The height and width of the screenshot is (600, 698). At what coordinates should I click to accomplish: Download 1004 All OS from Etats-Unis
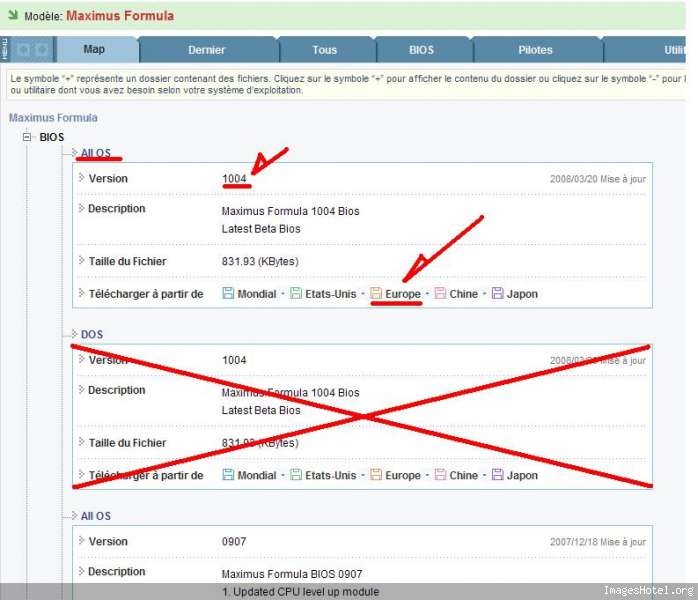point(331,294)
